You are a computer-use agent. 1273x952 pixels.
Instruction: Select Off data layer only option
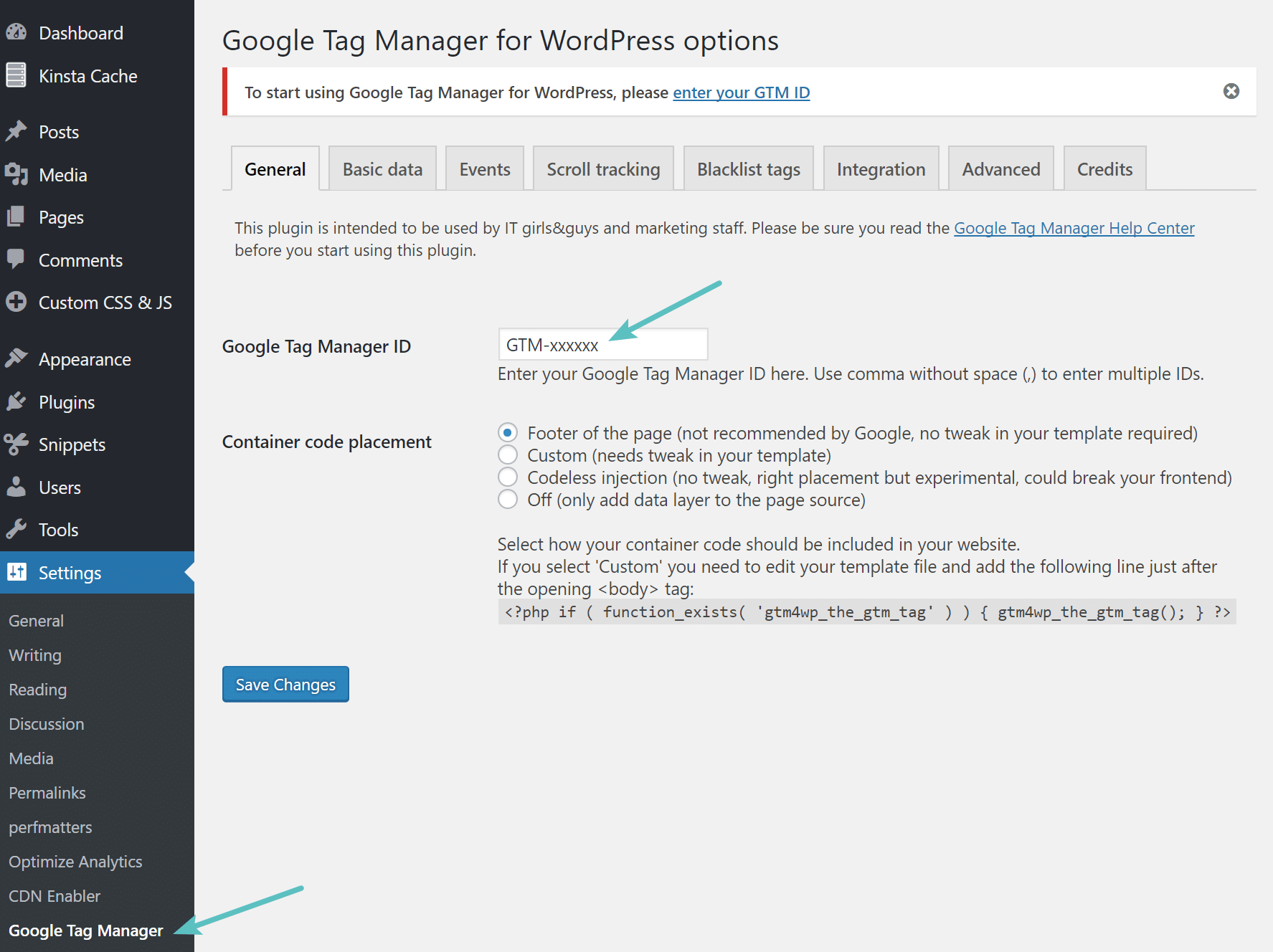coord(508,500)
